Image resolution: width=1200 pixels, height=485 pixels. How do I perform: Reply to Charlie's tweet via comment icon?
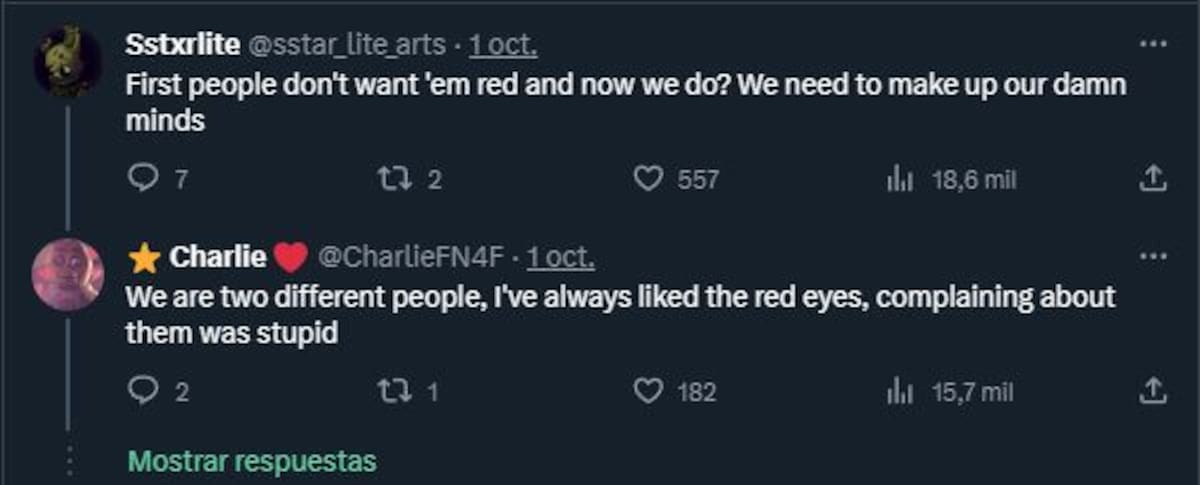[143, 391]
